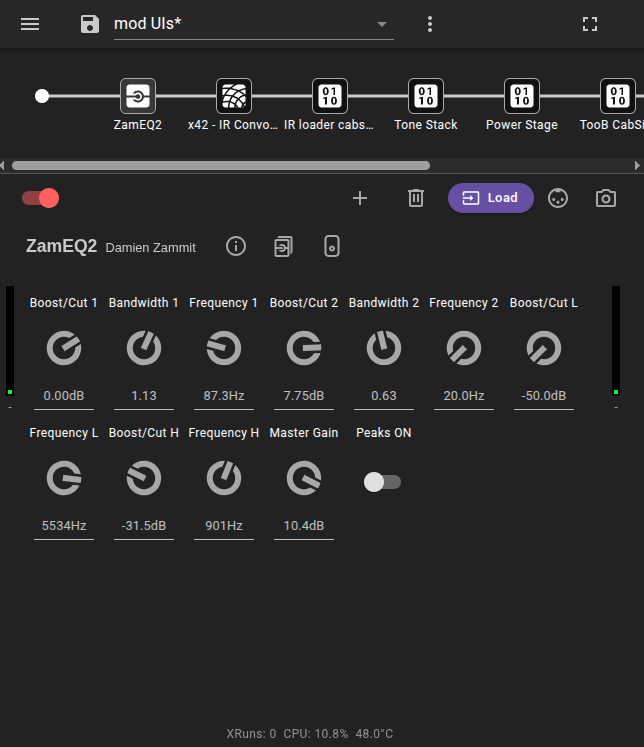Click the -31.5dB Boost/Cut H value field
The width and height of the screenshot is (644, 747).
pyautogui.click(x=144, y=526)
